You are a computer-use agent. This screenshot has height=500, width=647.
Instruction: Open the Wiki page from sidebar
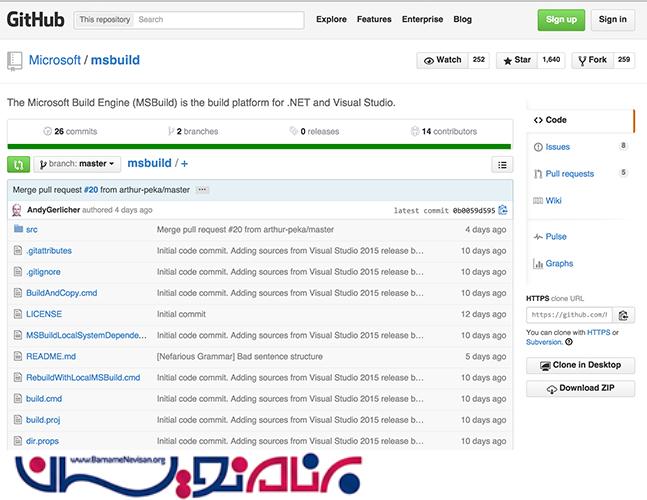pyautogui.click(x=553, y=201)
